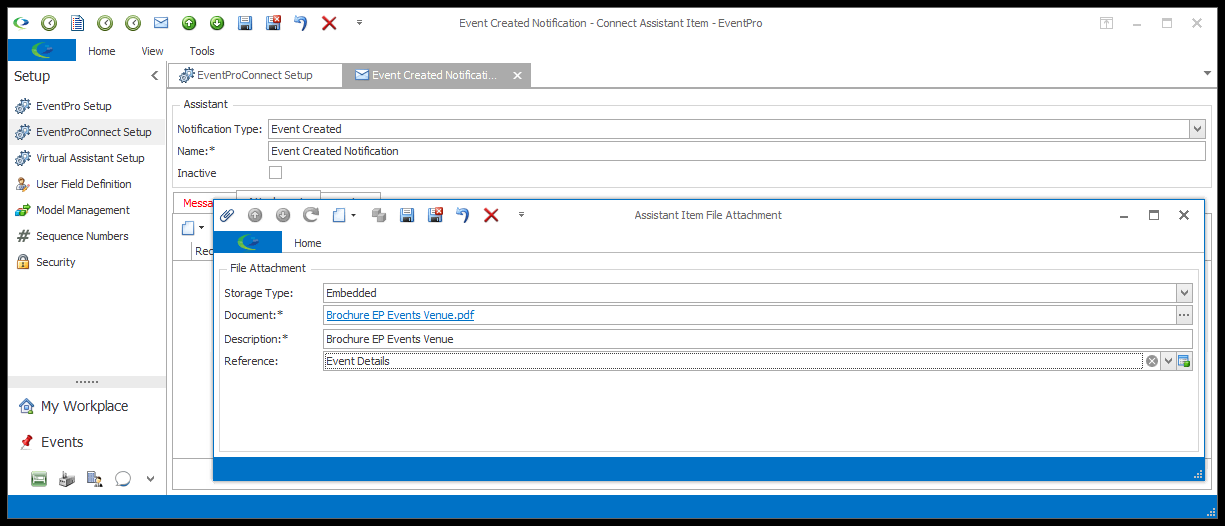
Task: Click red X delete in main window toolbar
Action: 329,23
